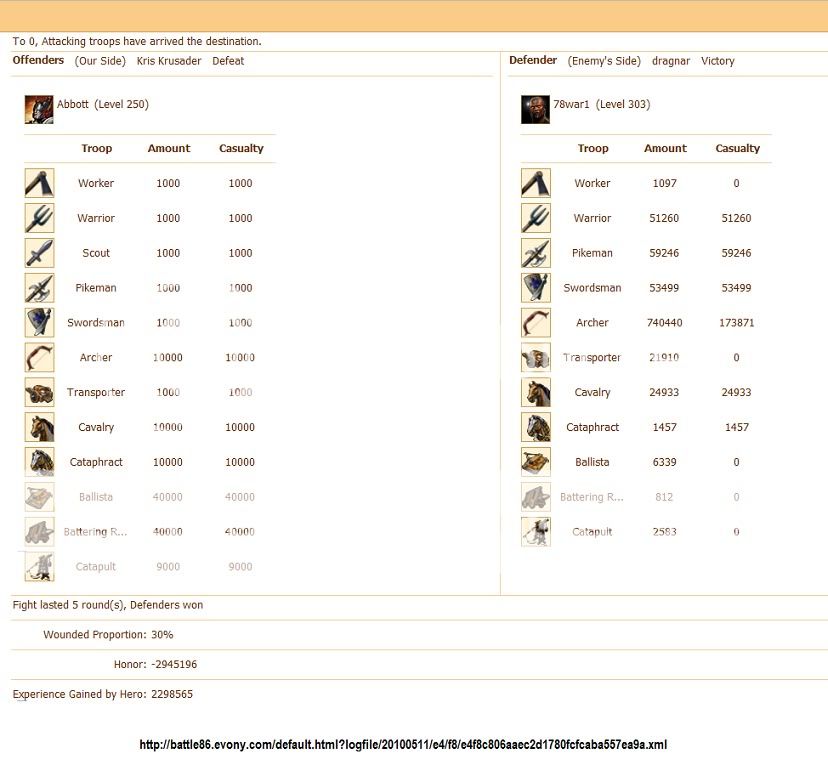The image size is (828, 765).
Task: Click the Offenders' Archer bow icon
Action: click(x=39, y=357)
